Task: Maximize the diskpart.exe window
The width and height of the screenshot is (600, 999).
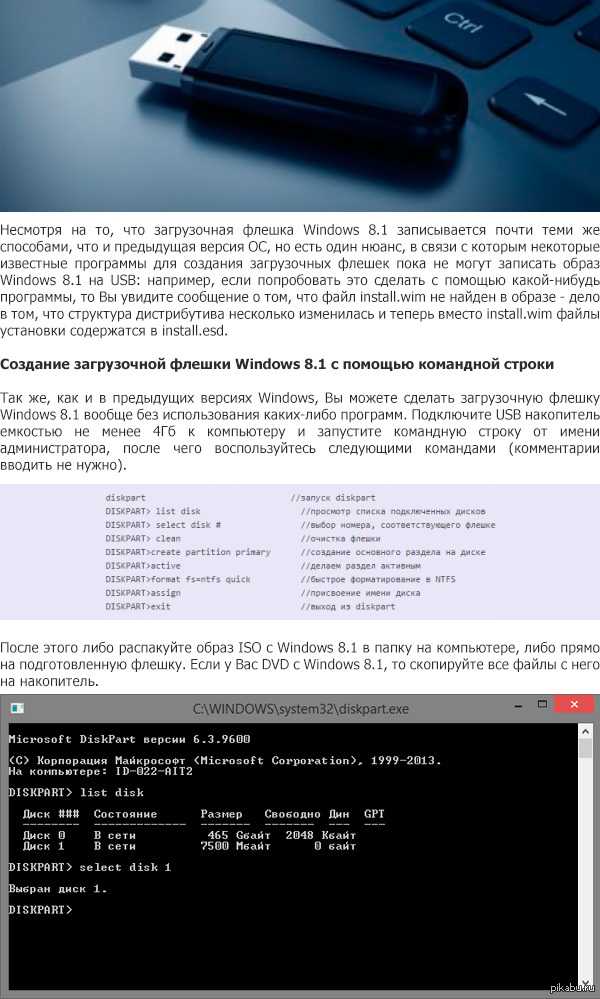Action: (x=542, y=704)
